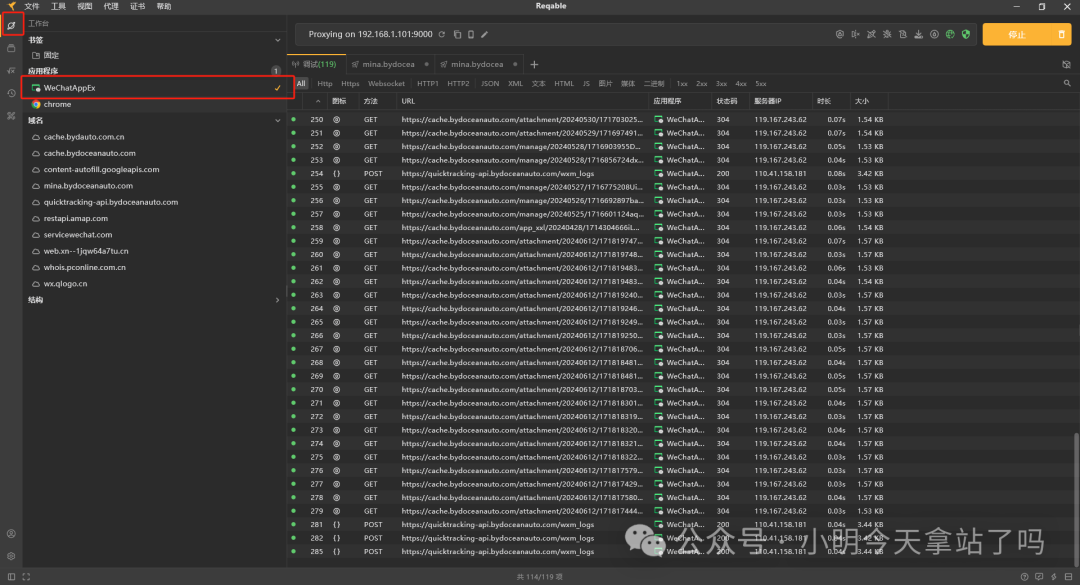
Task: Open the 工具 menu
Action: click(x=59, y=6)
